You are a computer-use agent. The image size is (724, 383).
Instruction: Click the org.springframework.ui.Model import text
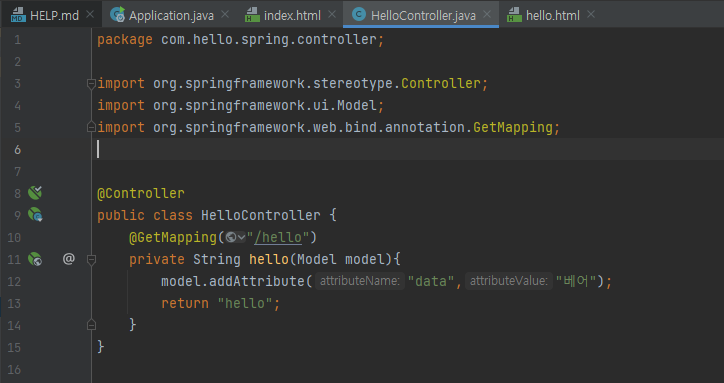(x=265, y=106)
